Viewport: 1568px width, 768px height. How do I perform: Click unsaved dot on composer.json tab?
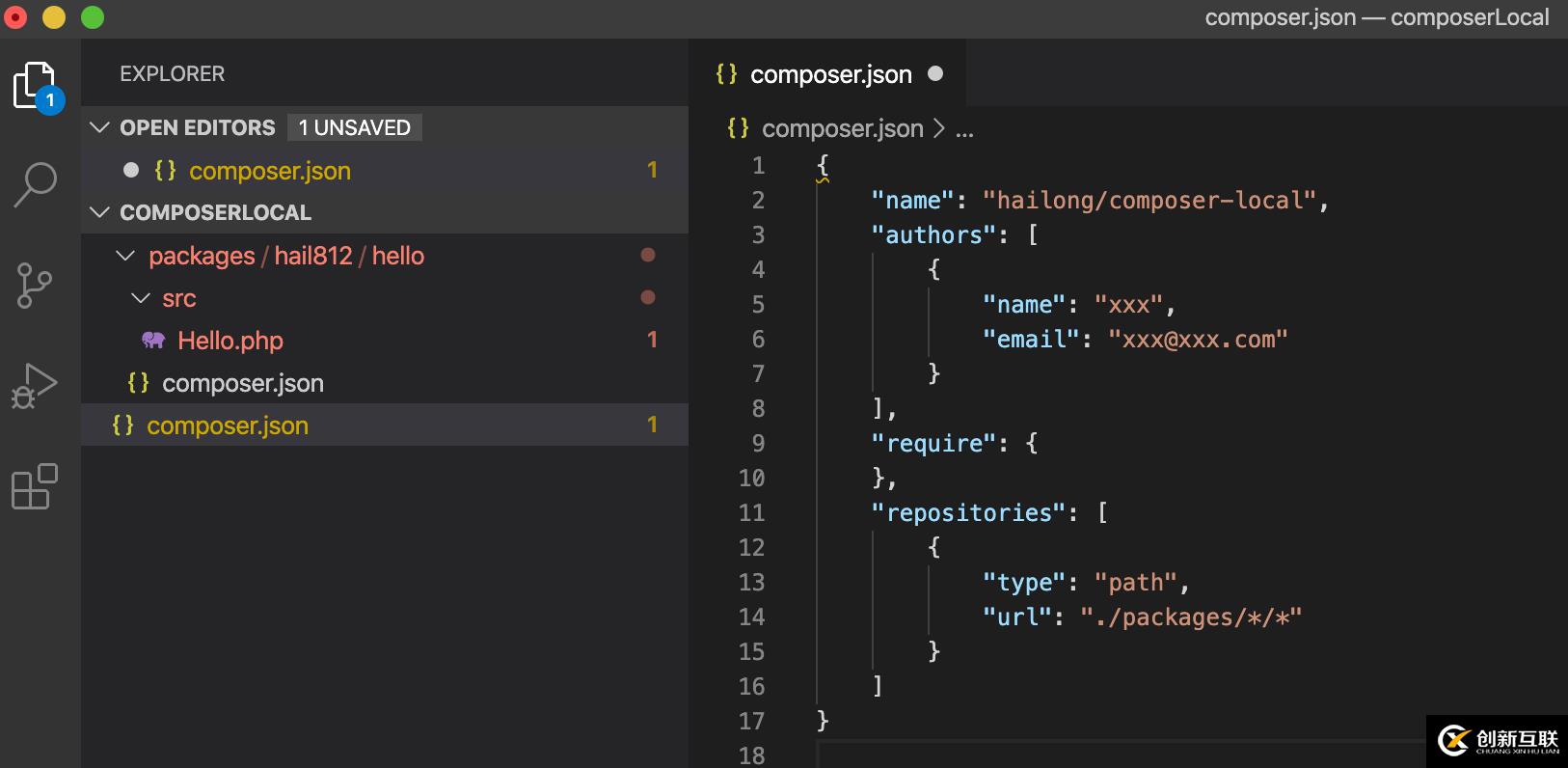coord(935,74)
